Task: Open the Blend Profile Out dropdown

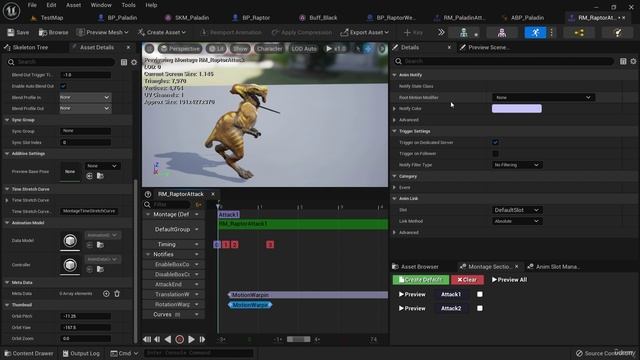Action: pyautogui.click(x=85, y=108)
